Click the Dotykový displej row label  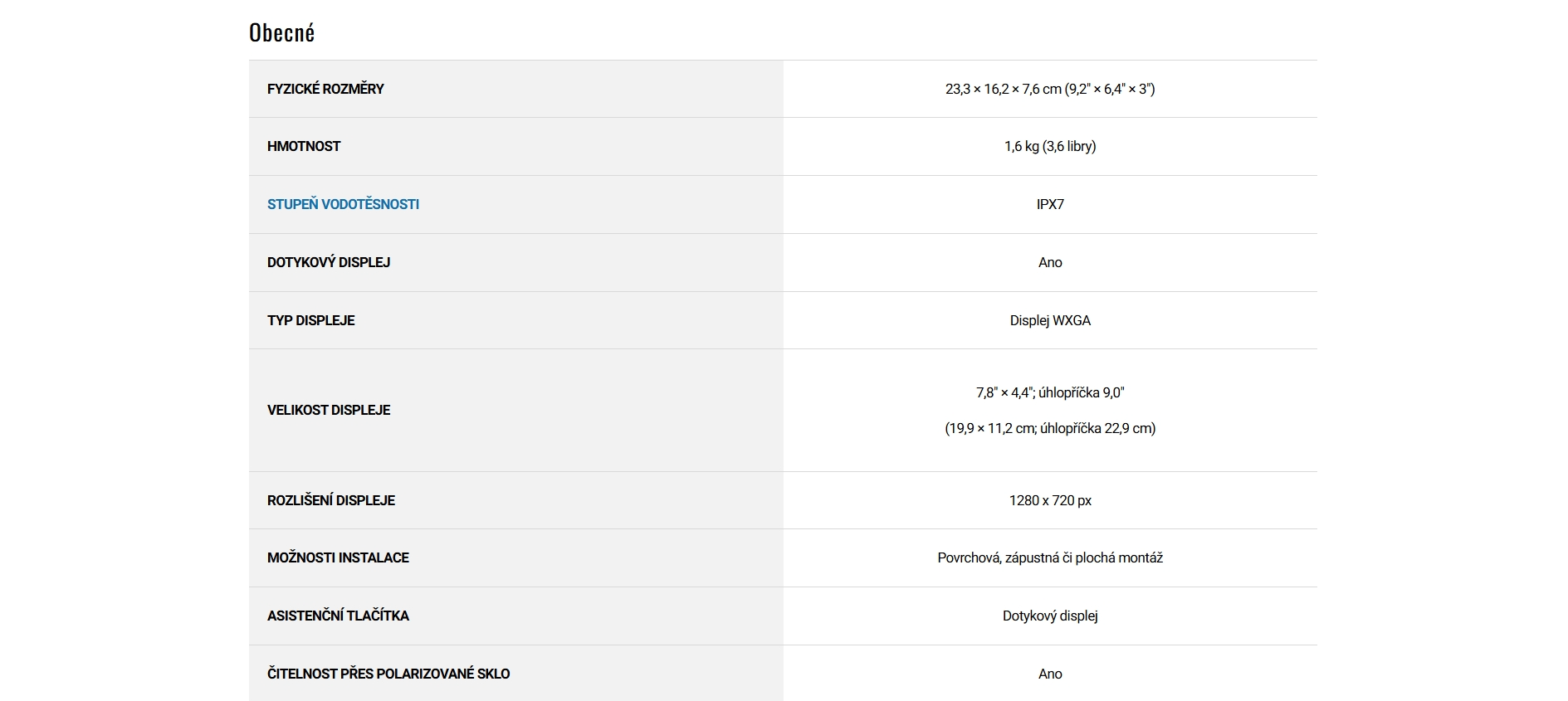(x=329, y=262)
